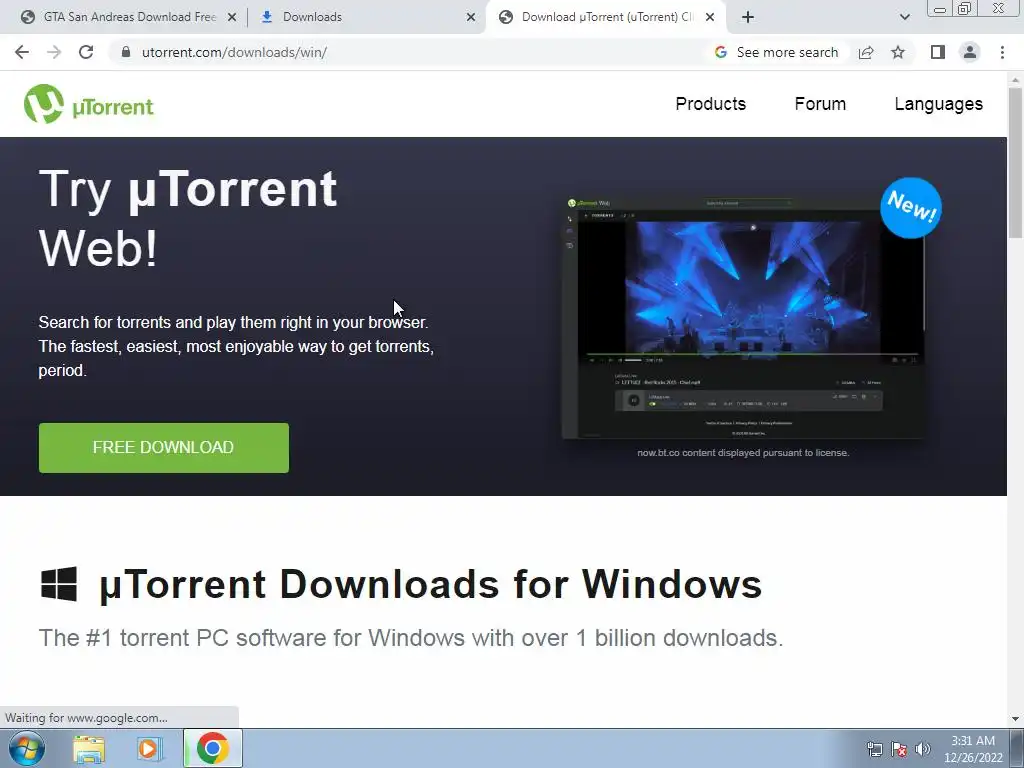Click the FREE DOWNLOAD button

click(x=164, y=447)
